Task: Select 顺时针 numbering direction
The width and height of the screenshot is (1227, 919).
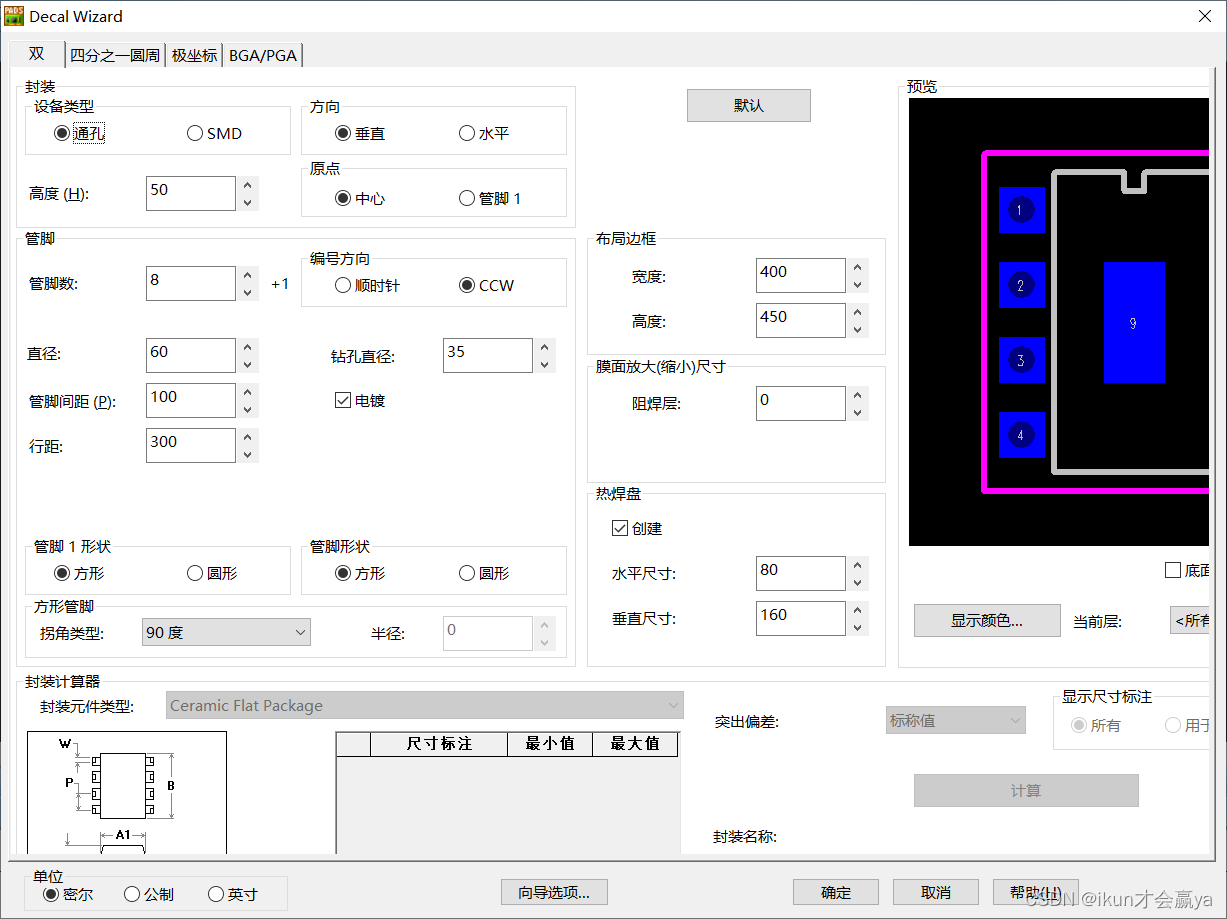Action: (x=343, y=285)
